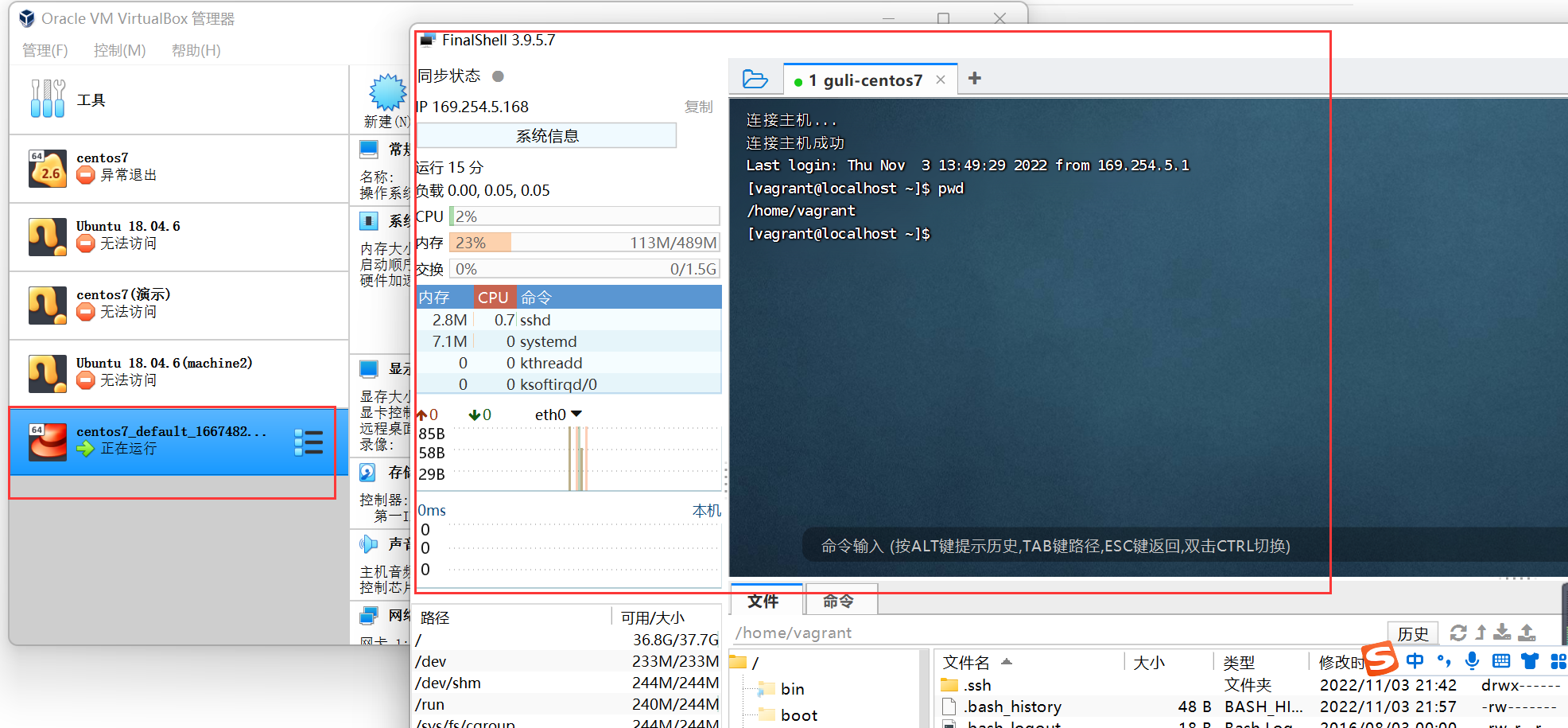This screenshot has width=1568, height=728.
Task: Open VirtualBox 声音 audio section icon
Action: [368, 544]
